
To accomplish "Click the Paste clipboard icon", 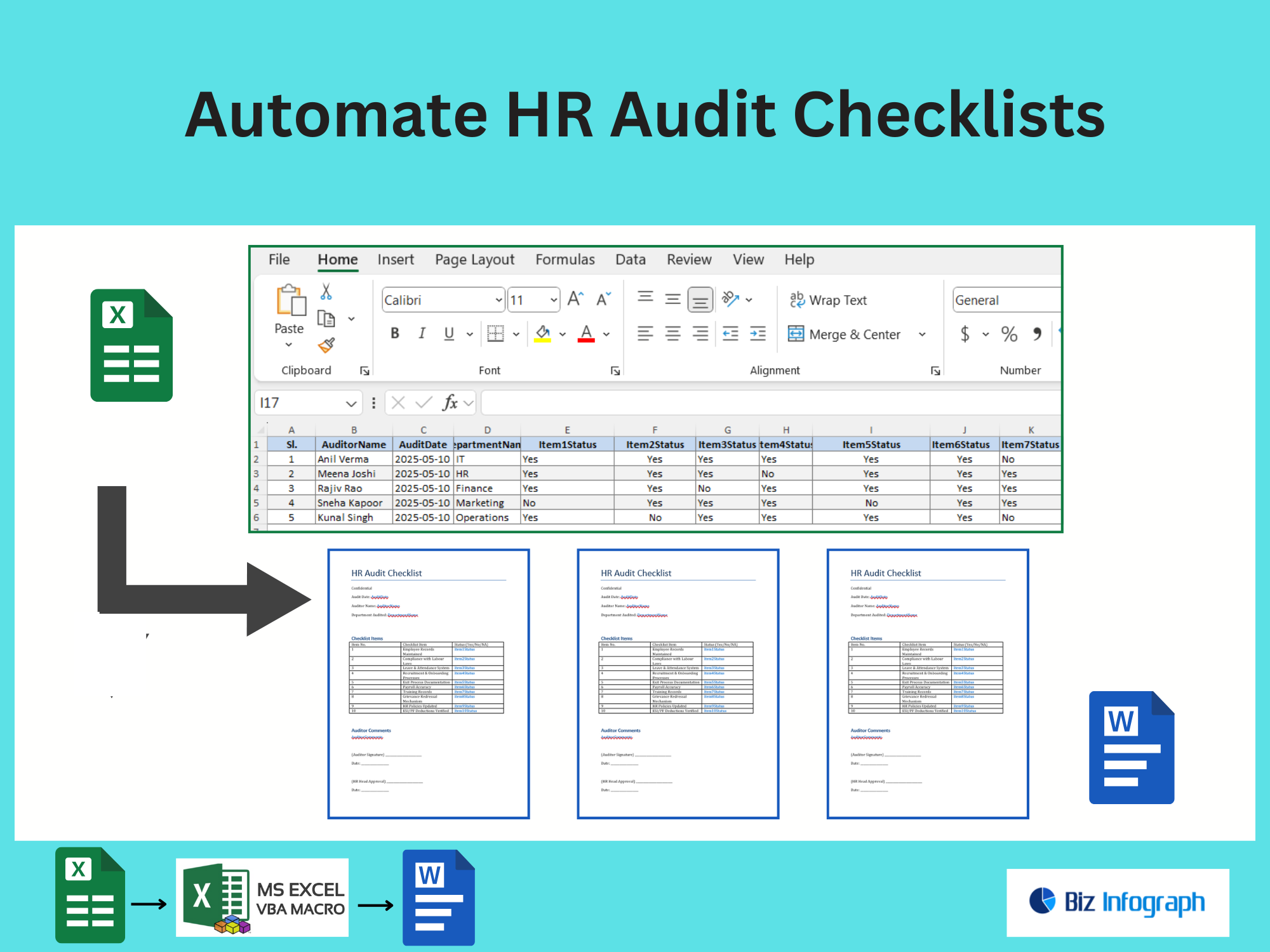I will (290, 300).
